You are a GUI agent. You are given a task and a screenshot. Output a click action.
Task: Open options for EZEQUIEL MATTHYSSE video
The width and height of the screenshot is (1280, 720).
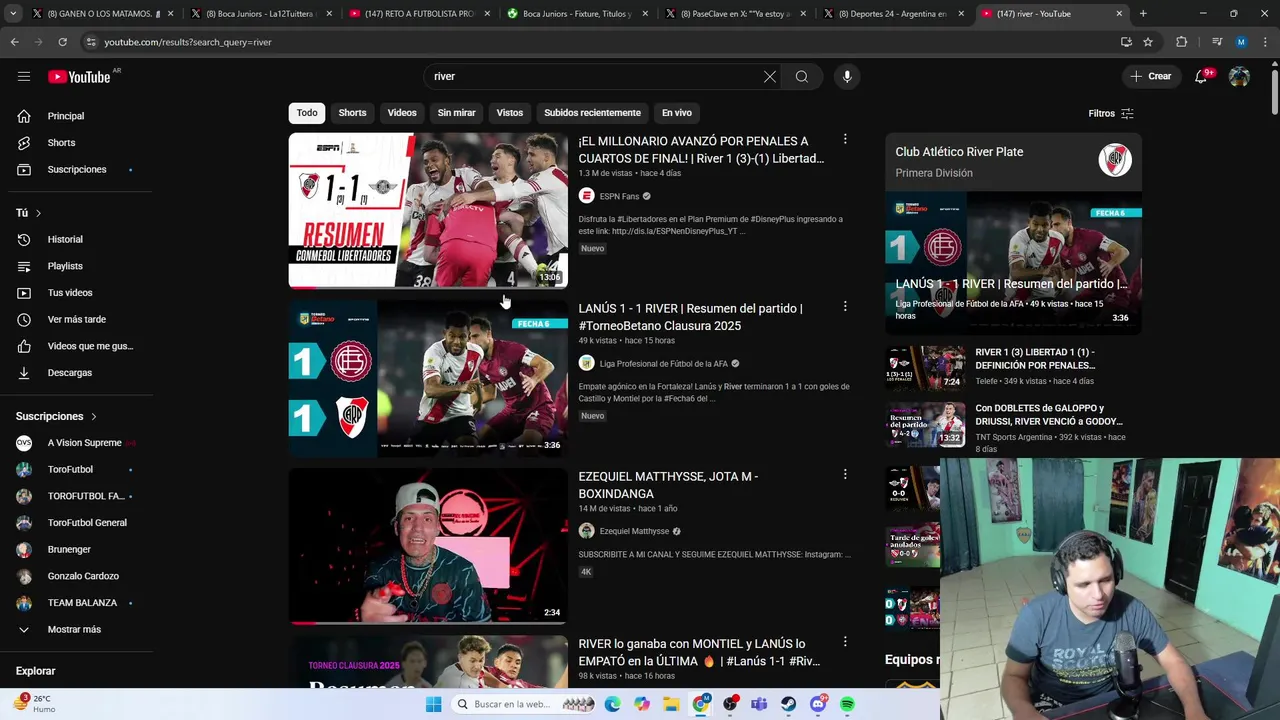click(845, 474)
